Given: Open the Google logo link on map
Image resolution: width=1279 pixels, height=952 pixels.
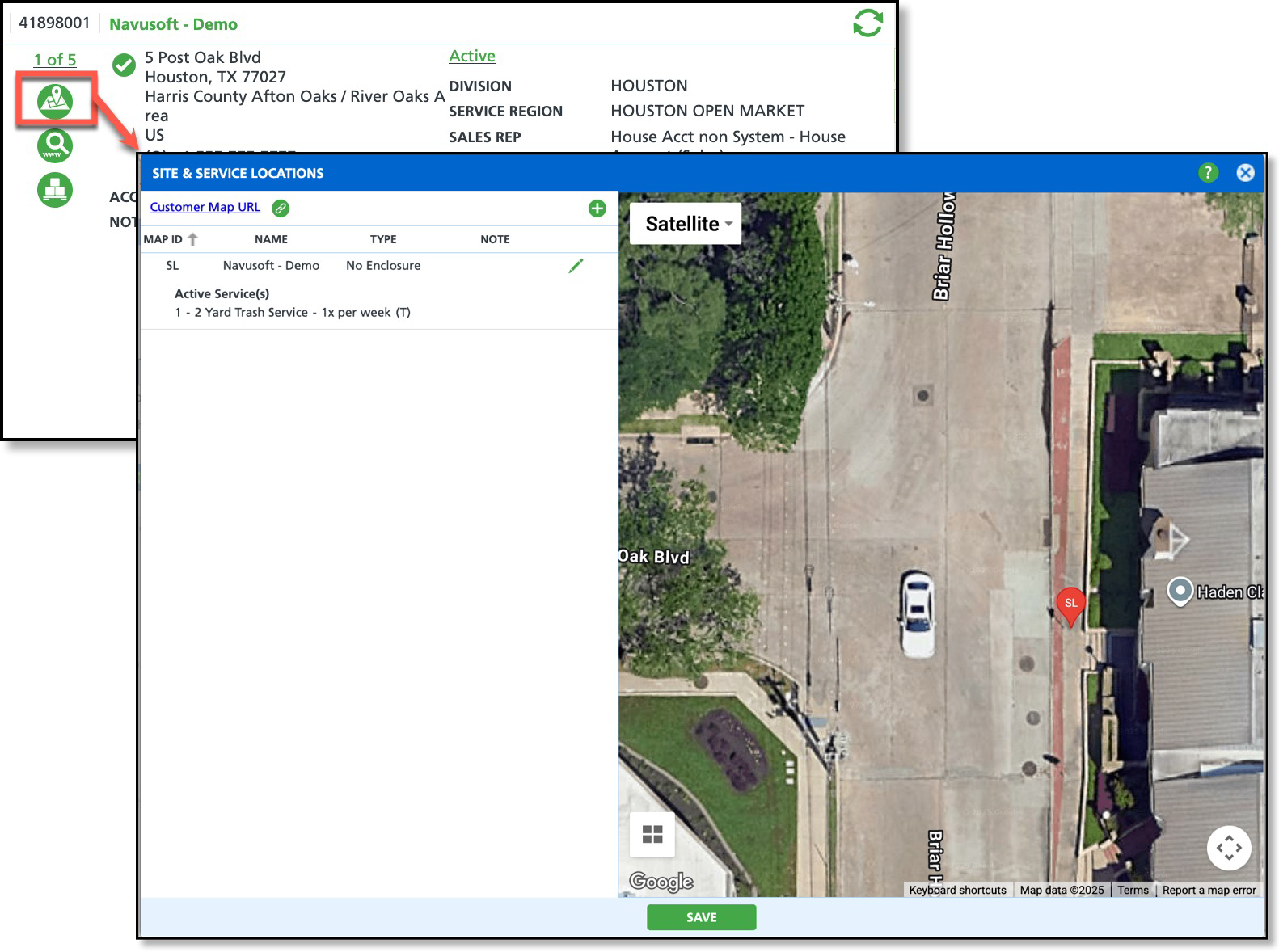Looking at the screenshot, I should (x=661, y=881).
